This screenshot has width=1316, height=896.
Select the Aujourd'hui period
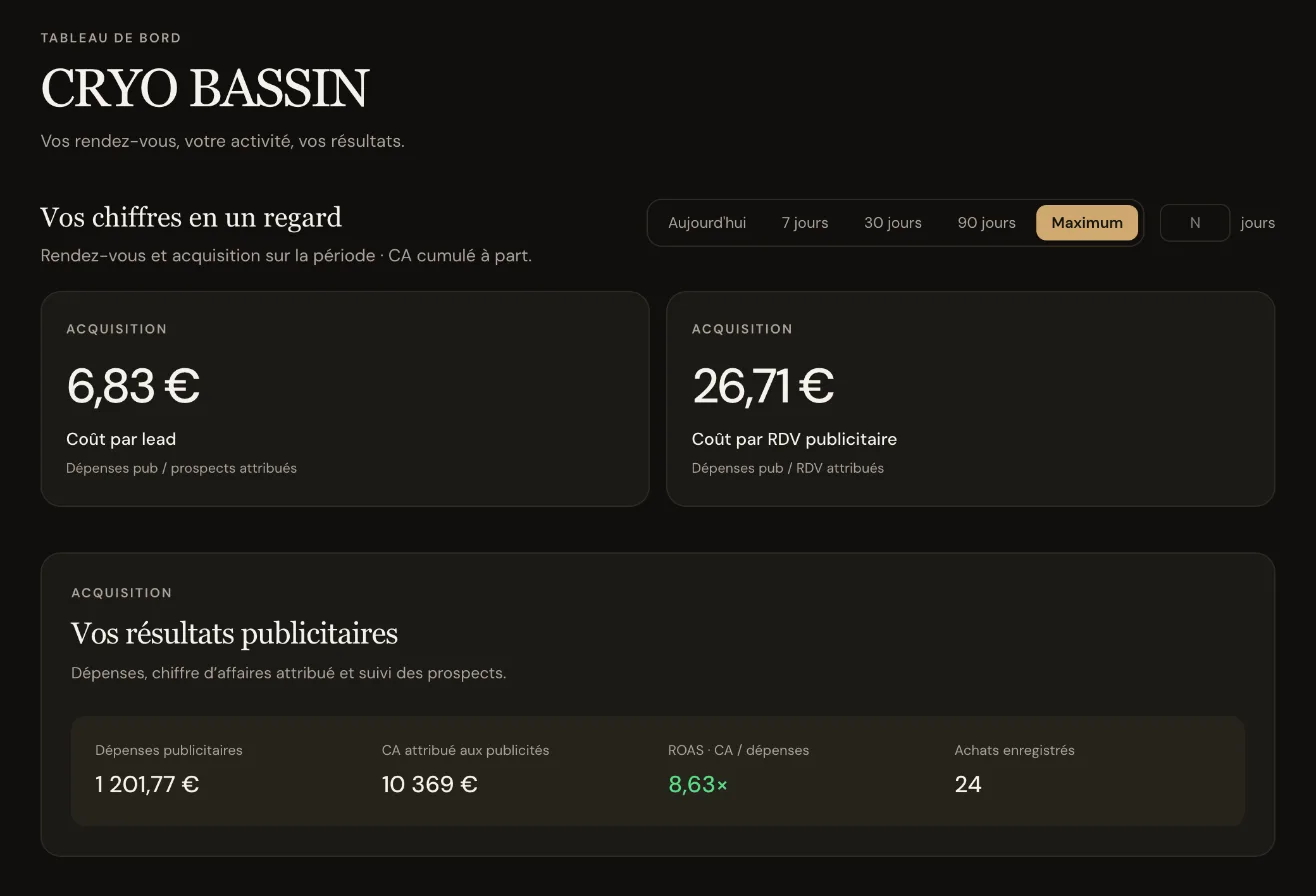point(707,223)
